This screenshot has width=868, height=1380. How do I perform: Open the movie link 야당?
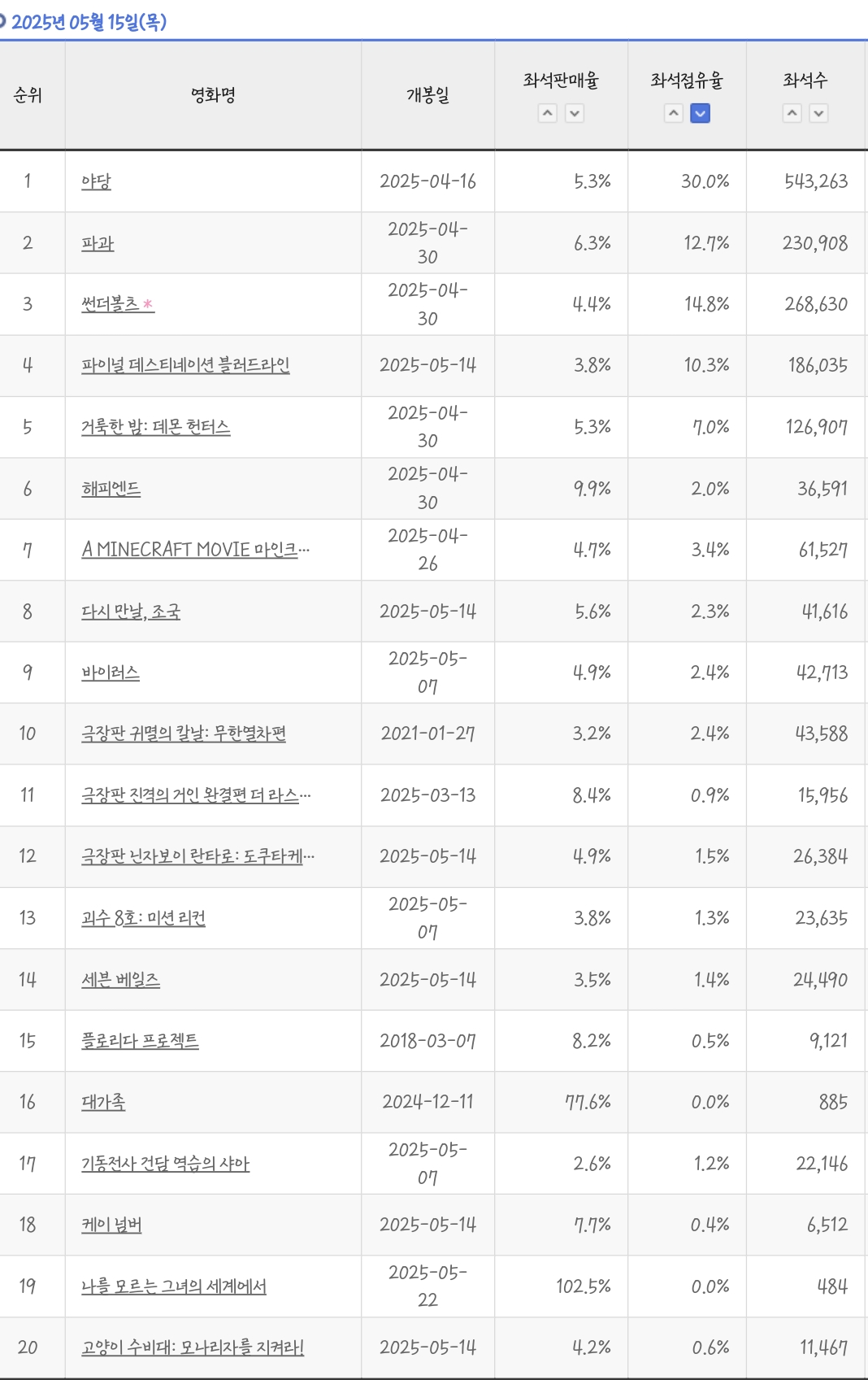(96, 181)
